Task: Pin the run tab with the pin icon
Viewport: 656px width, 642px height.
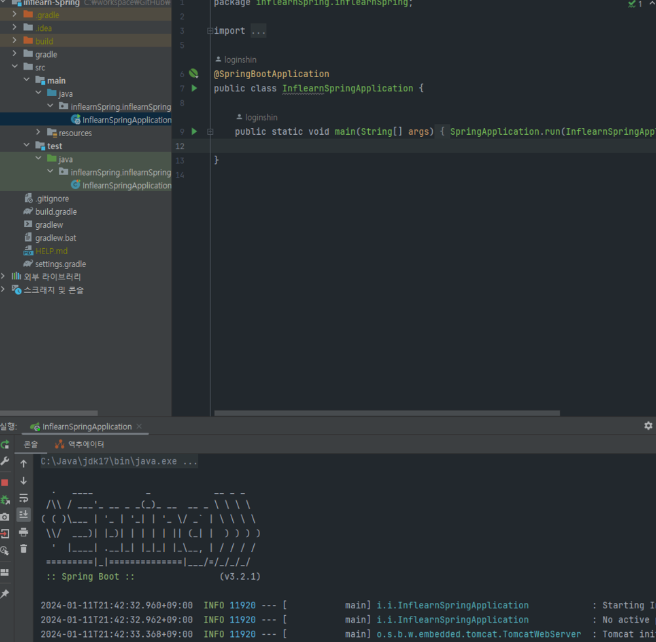Action: [x=5, y=593]
